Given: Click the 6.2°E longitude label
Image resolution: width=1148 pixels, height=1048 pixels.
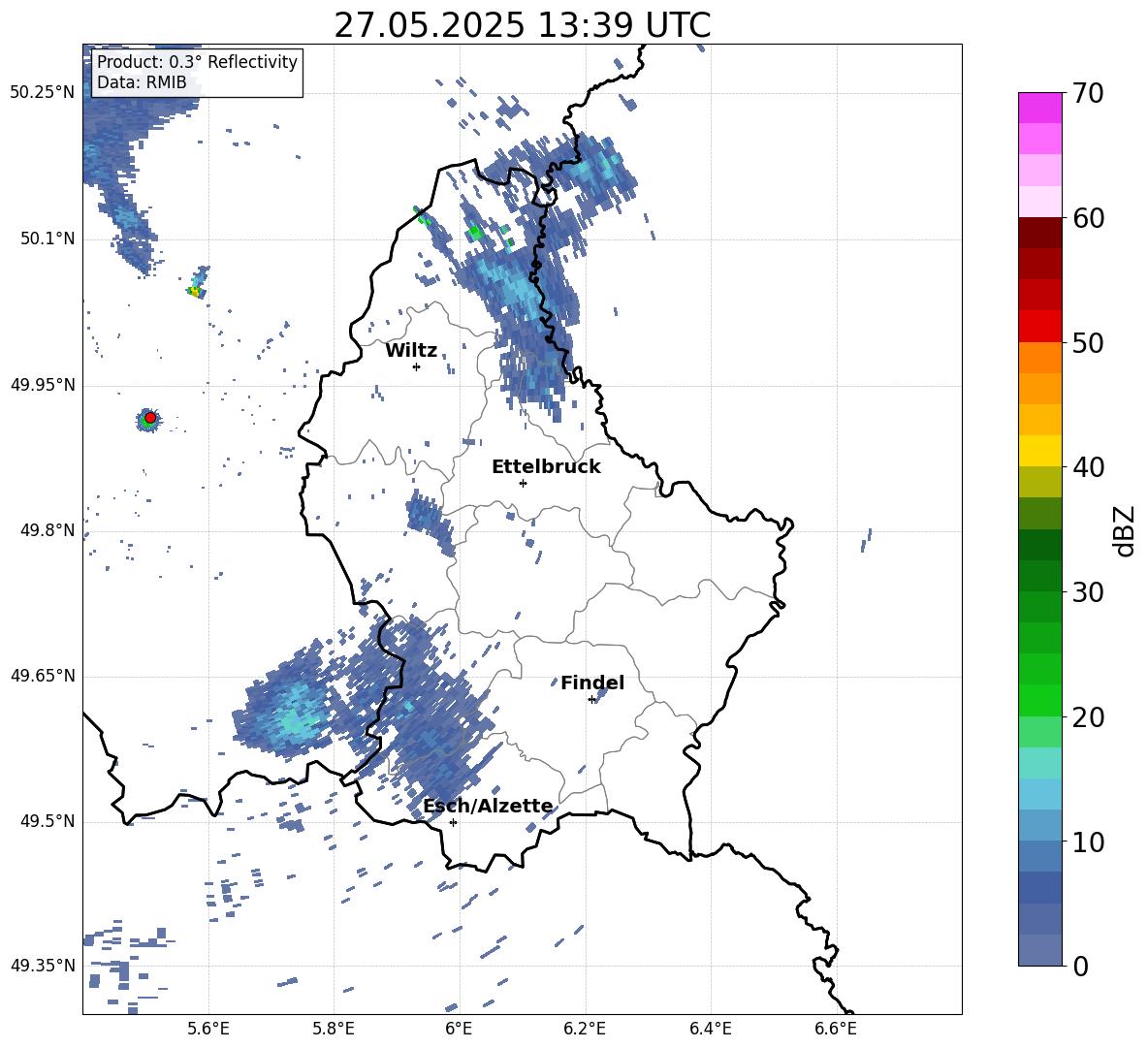Looking at the screenshot, I should [585, 1029].
